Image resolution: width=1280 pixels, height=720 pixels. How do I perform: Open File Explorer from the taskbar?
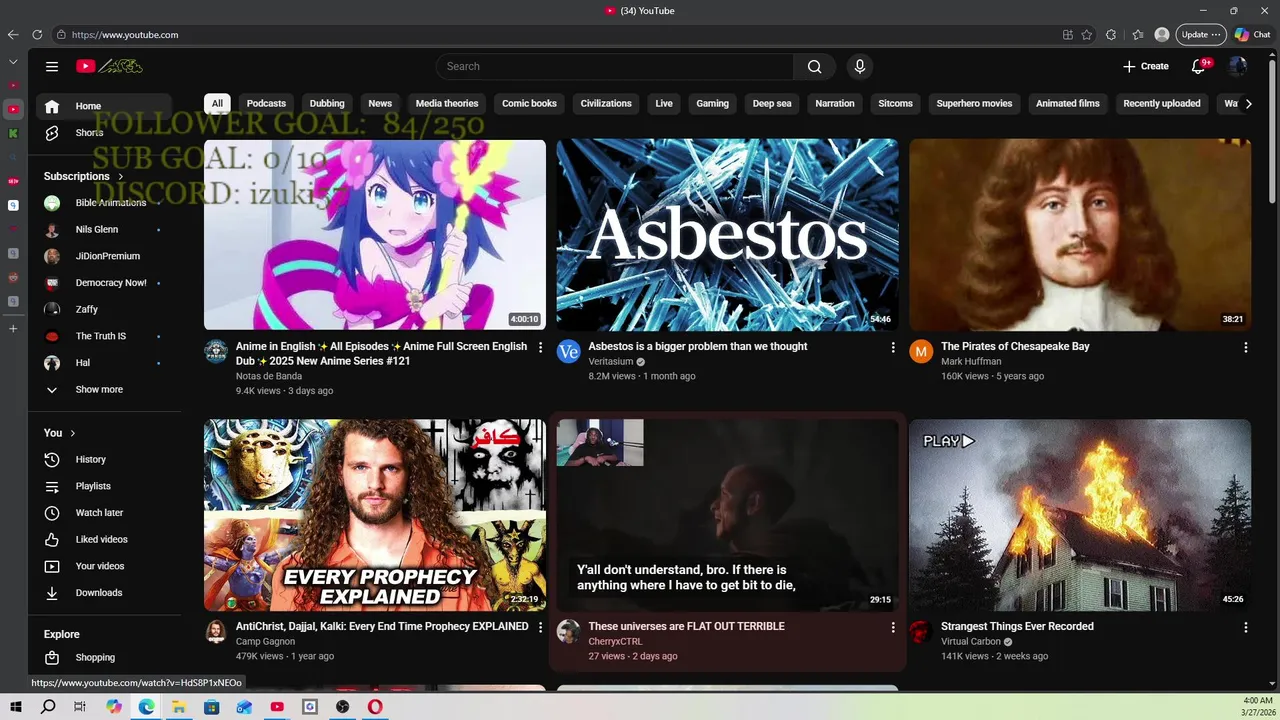(x=179, y=707)
